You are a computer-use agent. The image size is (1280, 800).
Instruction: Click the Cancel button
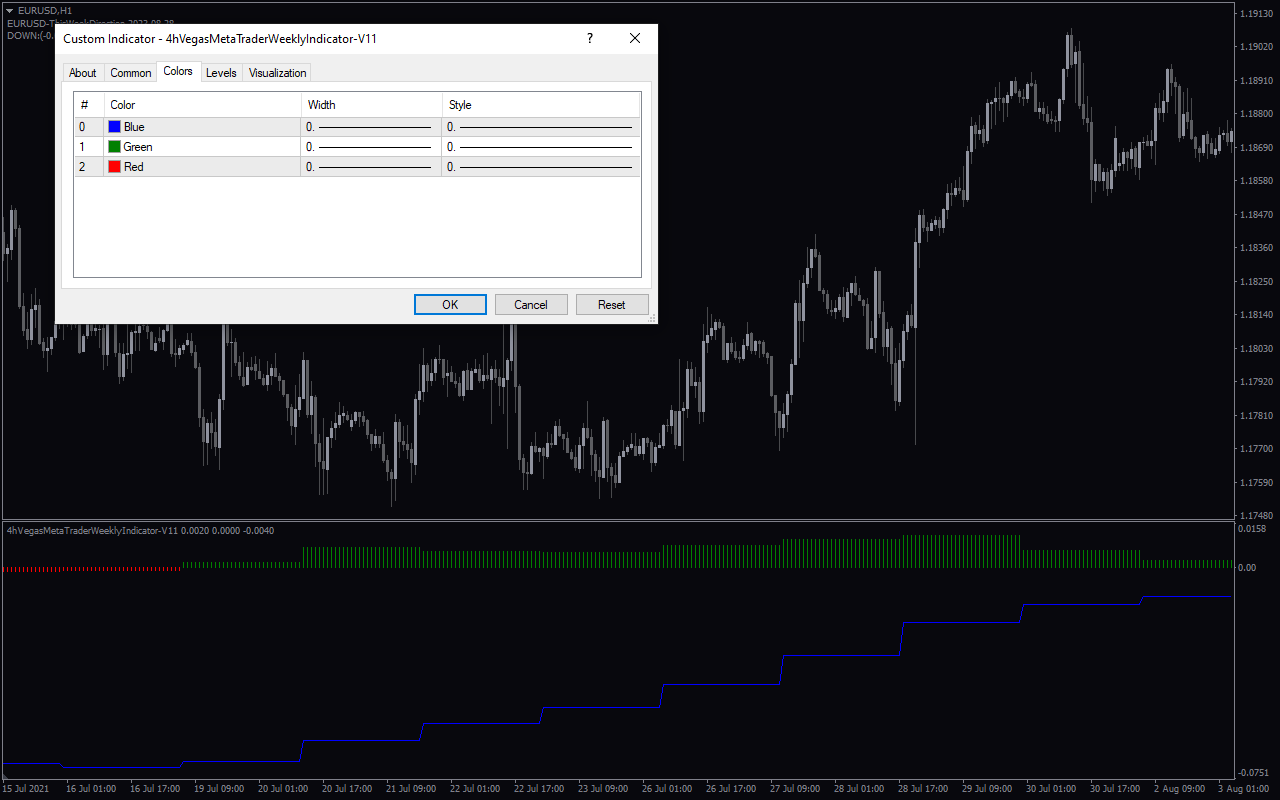click(531, 305)
